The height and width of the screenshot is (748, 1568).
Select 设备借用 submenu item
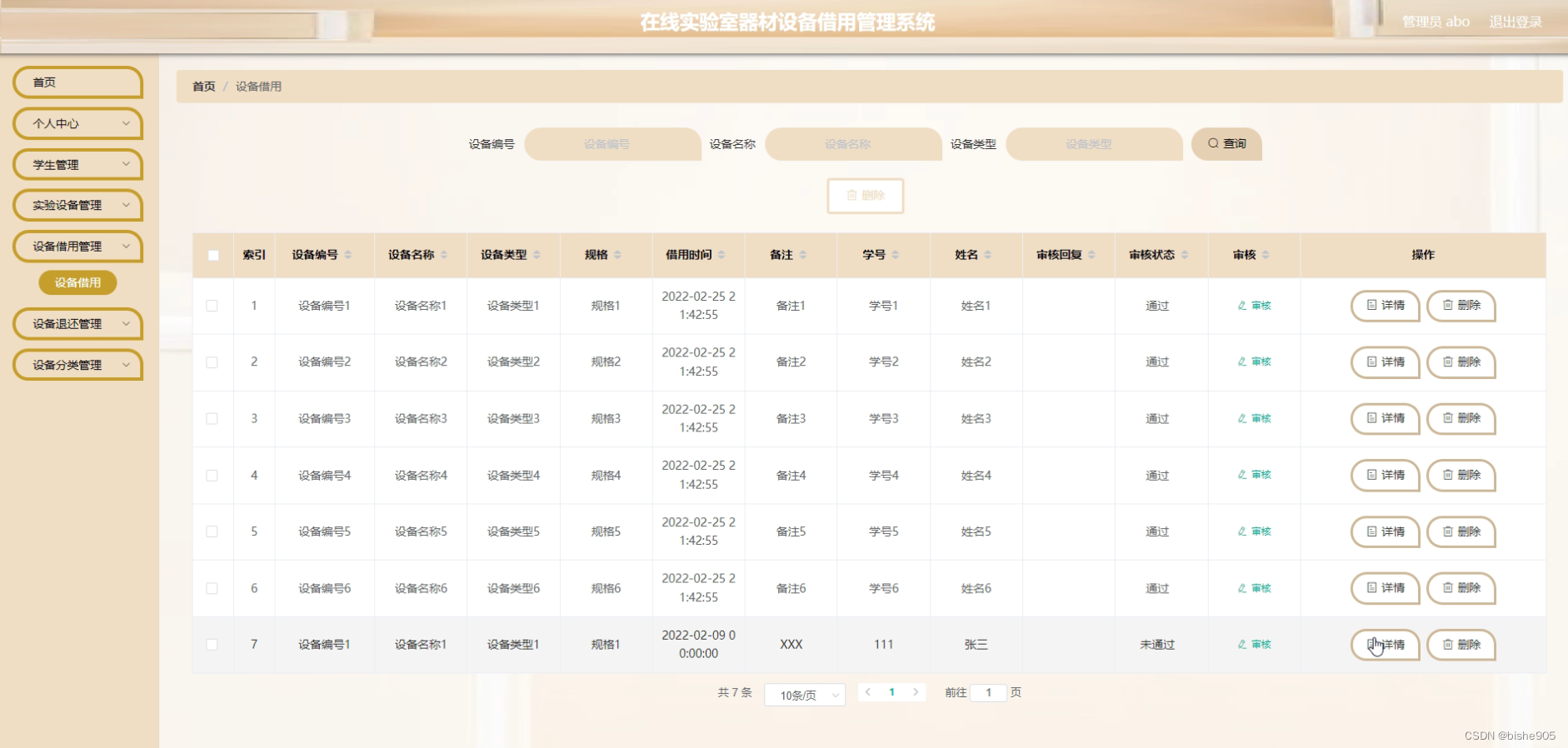click(77, 282)
